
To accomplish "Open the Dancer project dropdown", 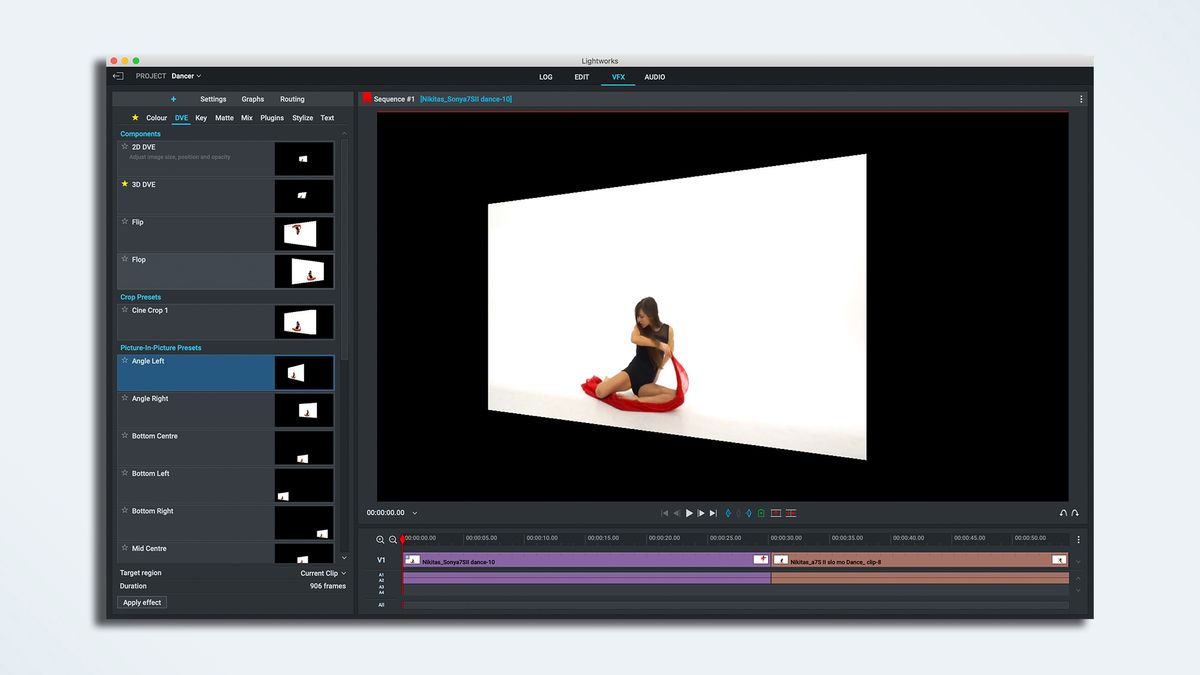I will (185, 75).
